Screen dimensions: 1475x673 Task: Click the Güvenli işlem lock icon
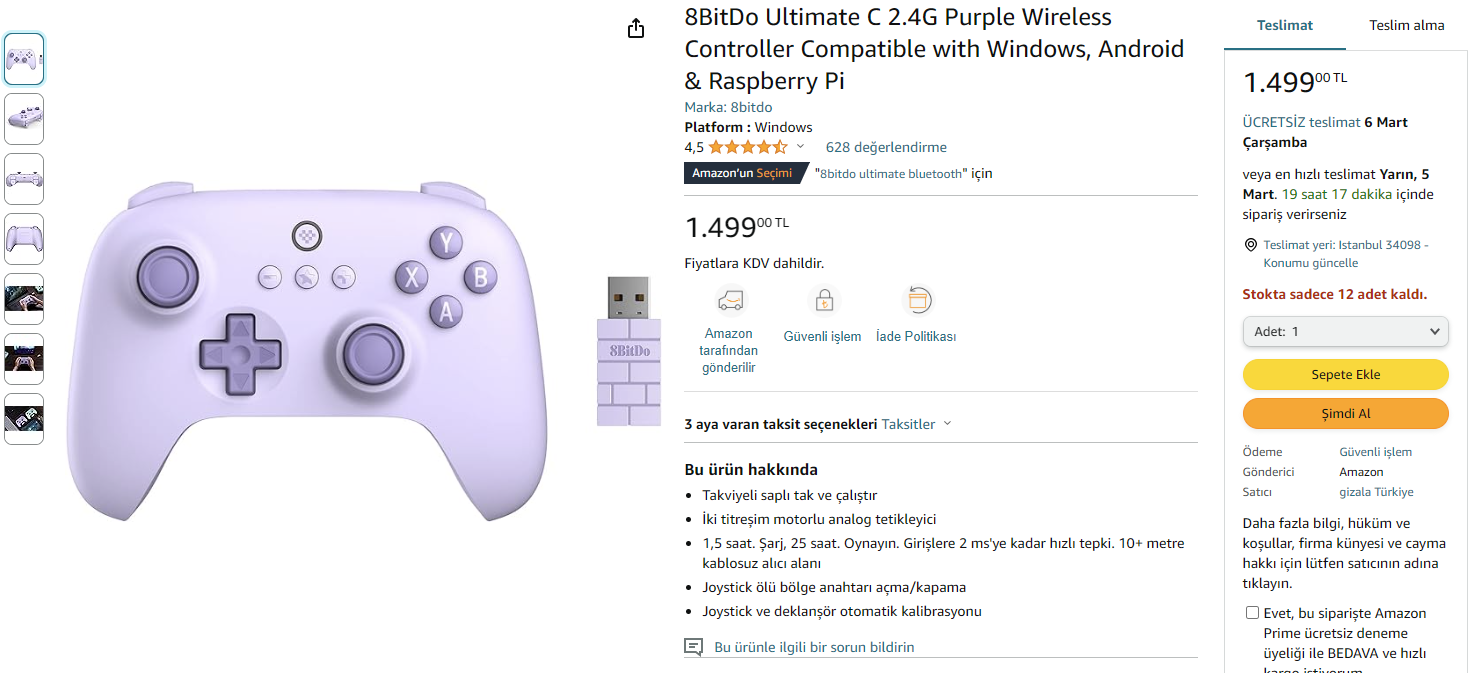[824, 300]
